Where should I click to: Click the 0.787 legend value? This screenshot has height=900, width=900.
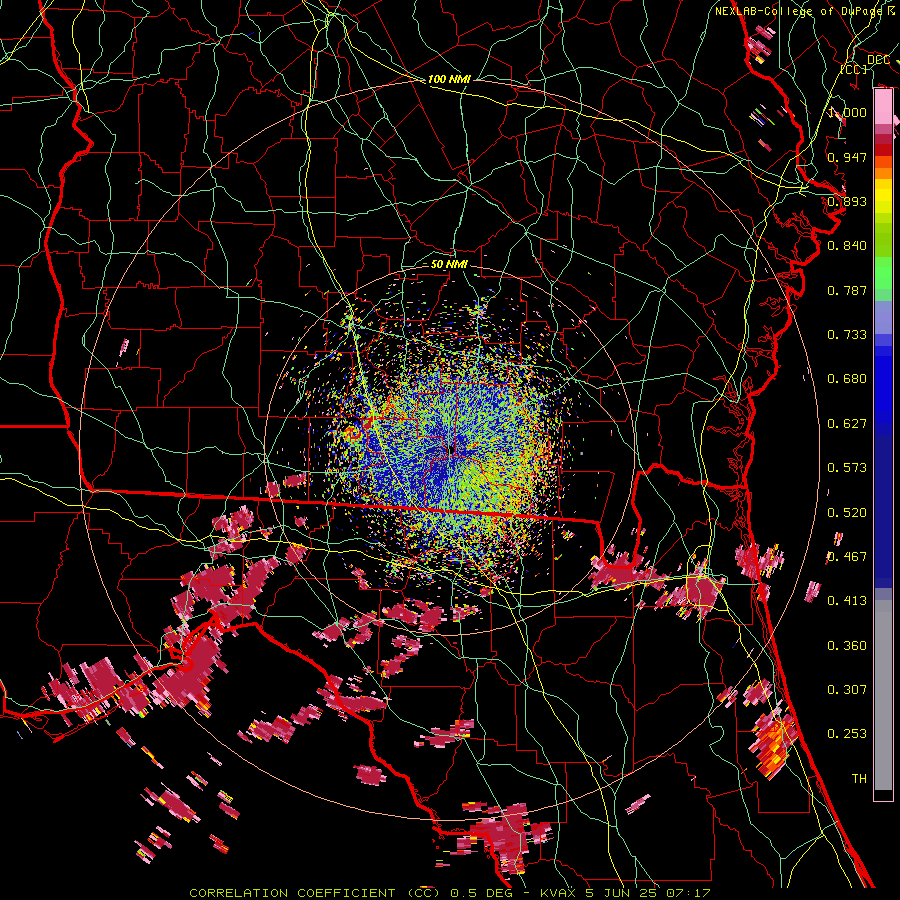[x=847, y=290]
